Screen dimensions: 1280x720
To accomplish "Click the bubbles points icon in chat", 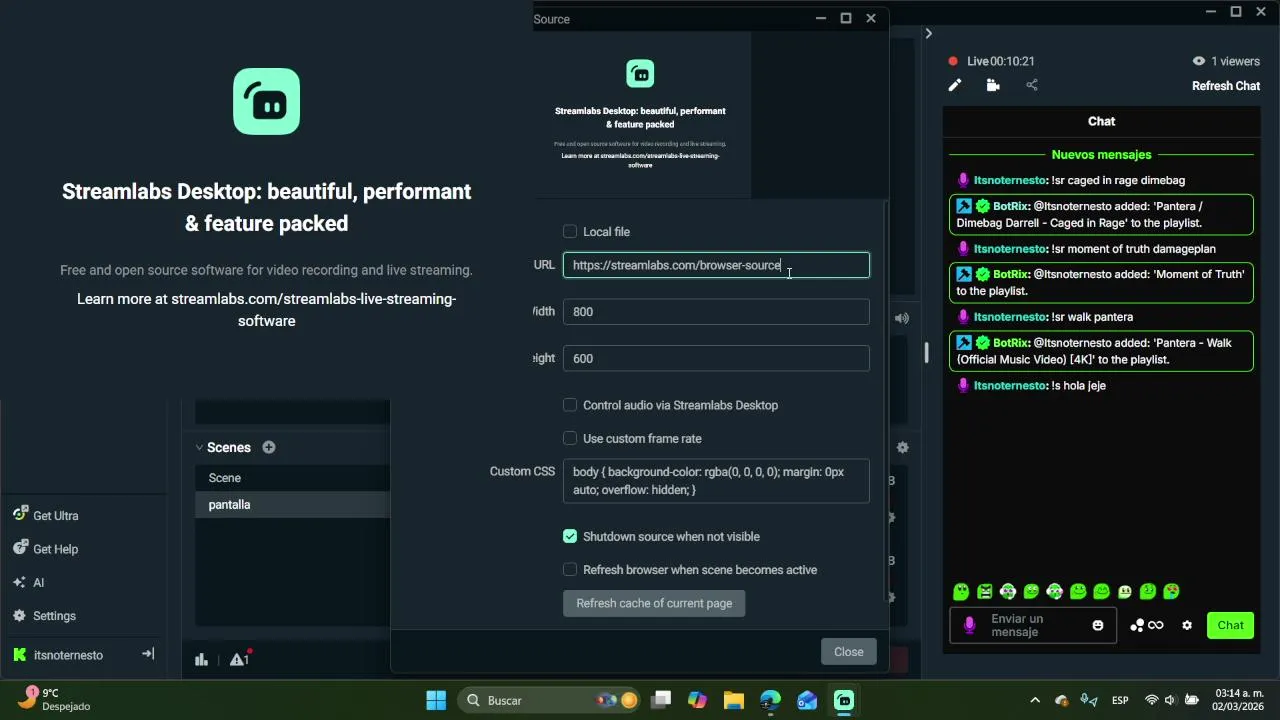I will point(1137,626).
